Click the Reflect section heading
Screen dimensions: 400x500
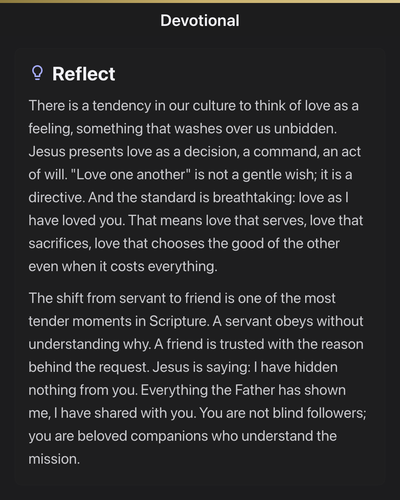tap(84, 74)
